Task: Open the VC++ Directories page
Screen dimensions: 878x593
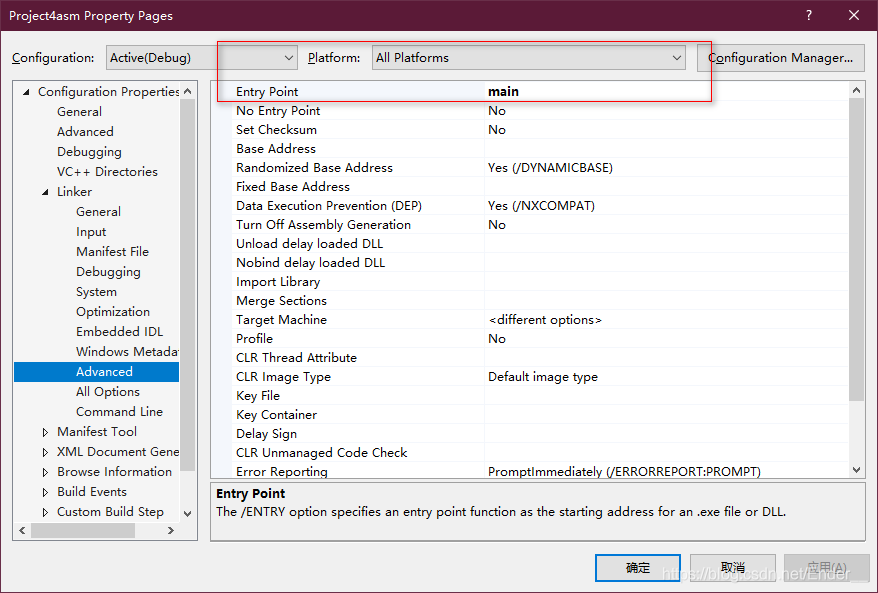Action: (x=107, y=171)
